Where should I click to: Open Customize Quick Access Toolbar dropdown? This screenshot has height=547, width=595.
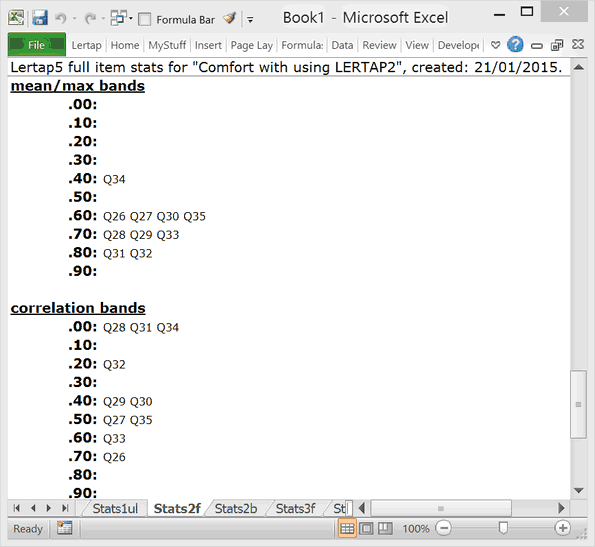tap(250, 19)
